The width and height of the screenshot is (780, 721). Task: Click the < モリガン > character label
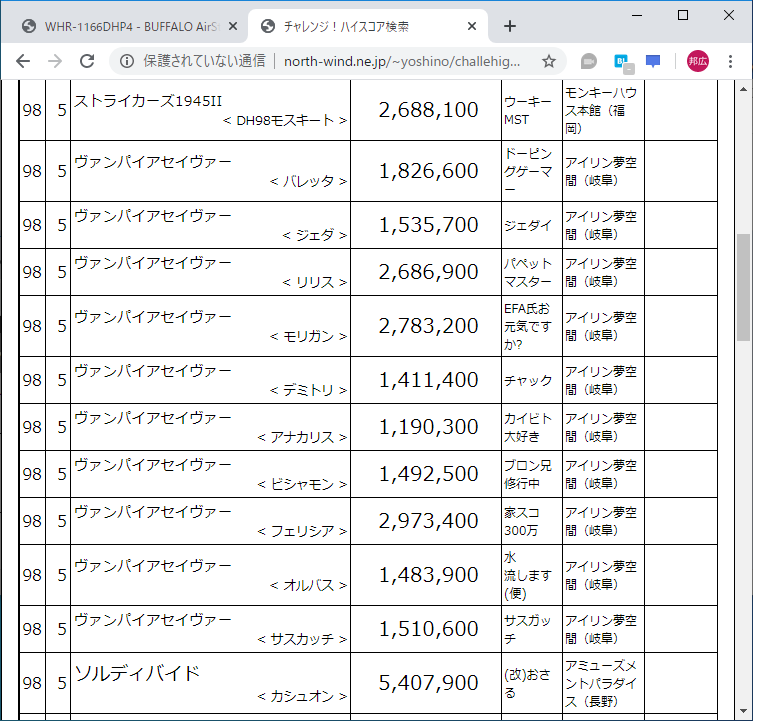(x=308, y=336)
